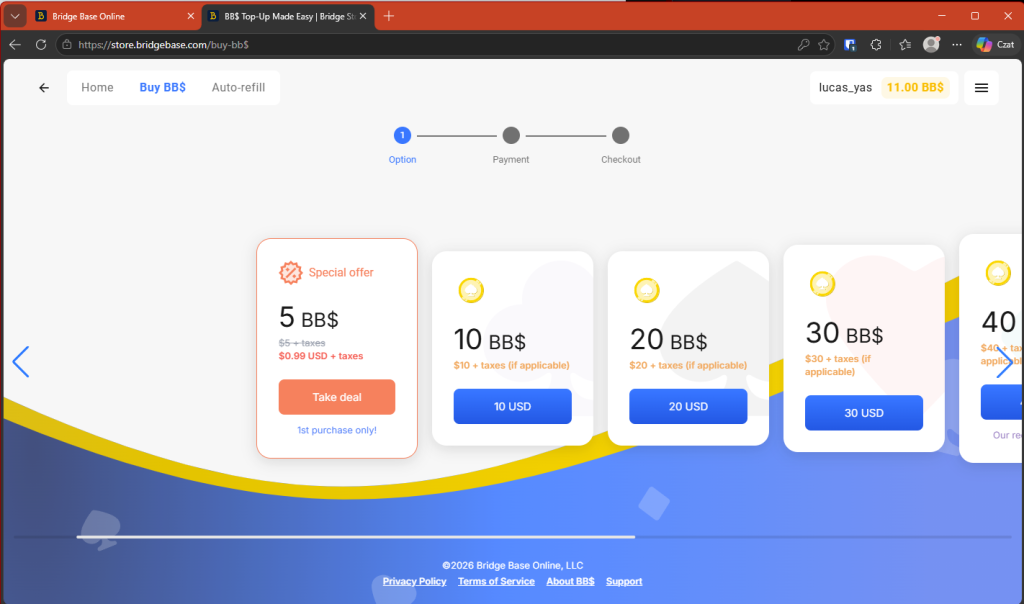Open the browser profile avatar
The width and height of the screenshot is (1024, 604).
[931, 45]
